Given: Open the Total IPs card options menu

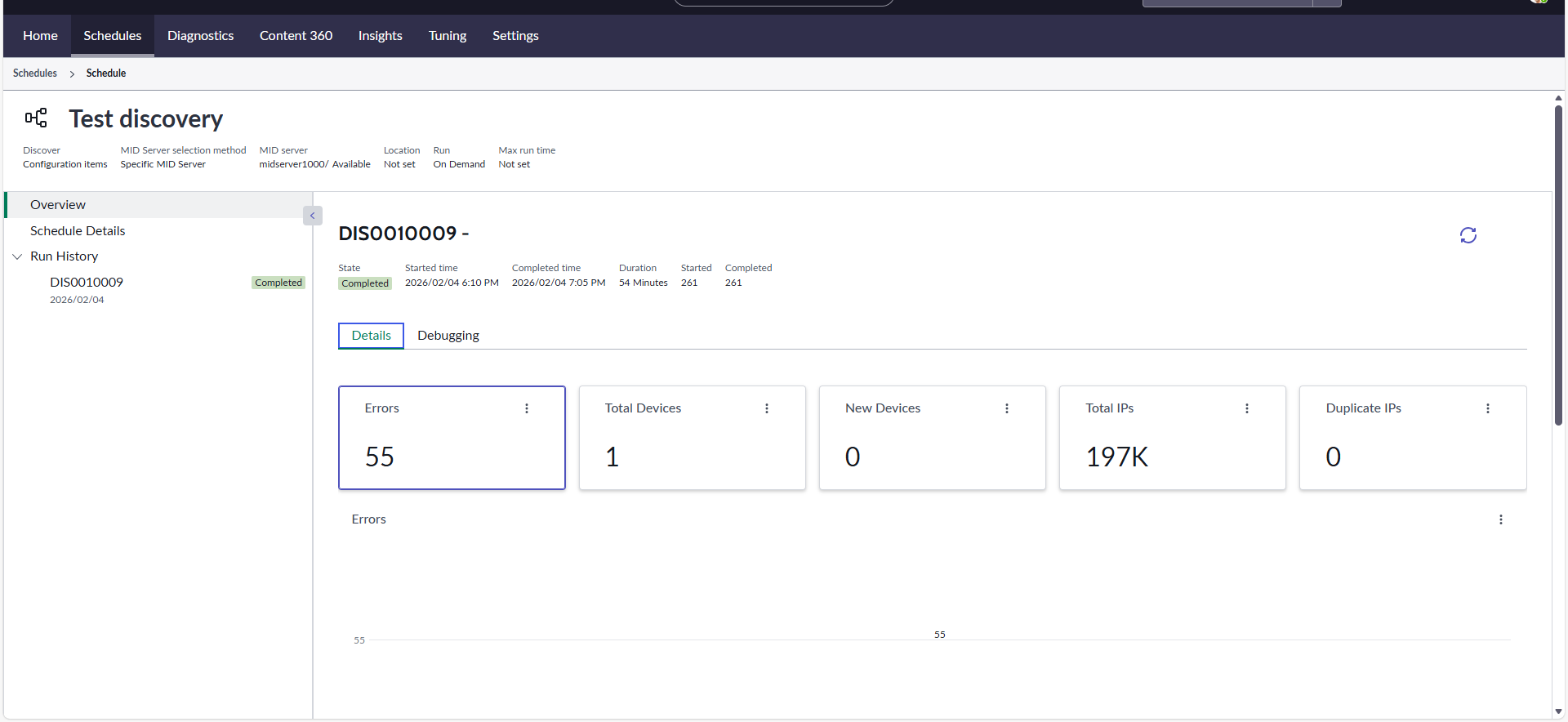Looking at the screenshot, I should (1247, 408).
